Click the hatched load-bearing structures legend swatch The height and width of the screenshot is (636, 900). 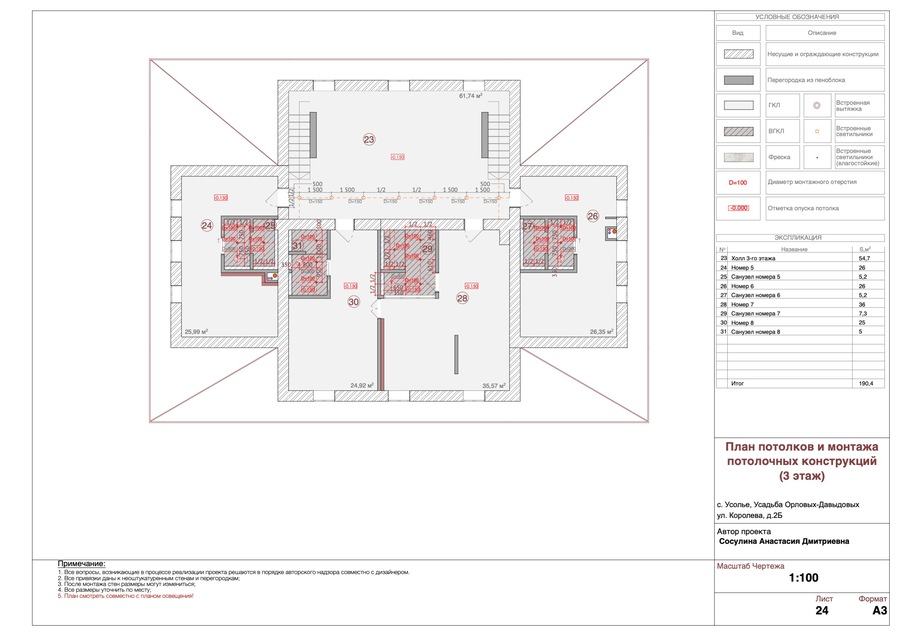coord(738,54)
